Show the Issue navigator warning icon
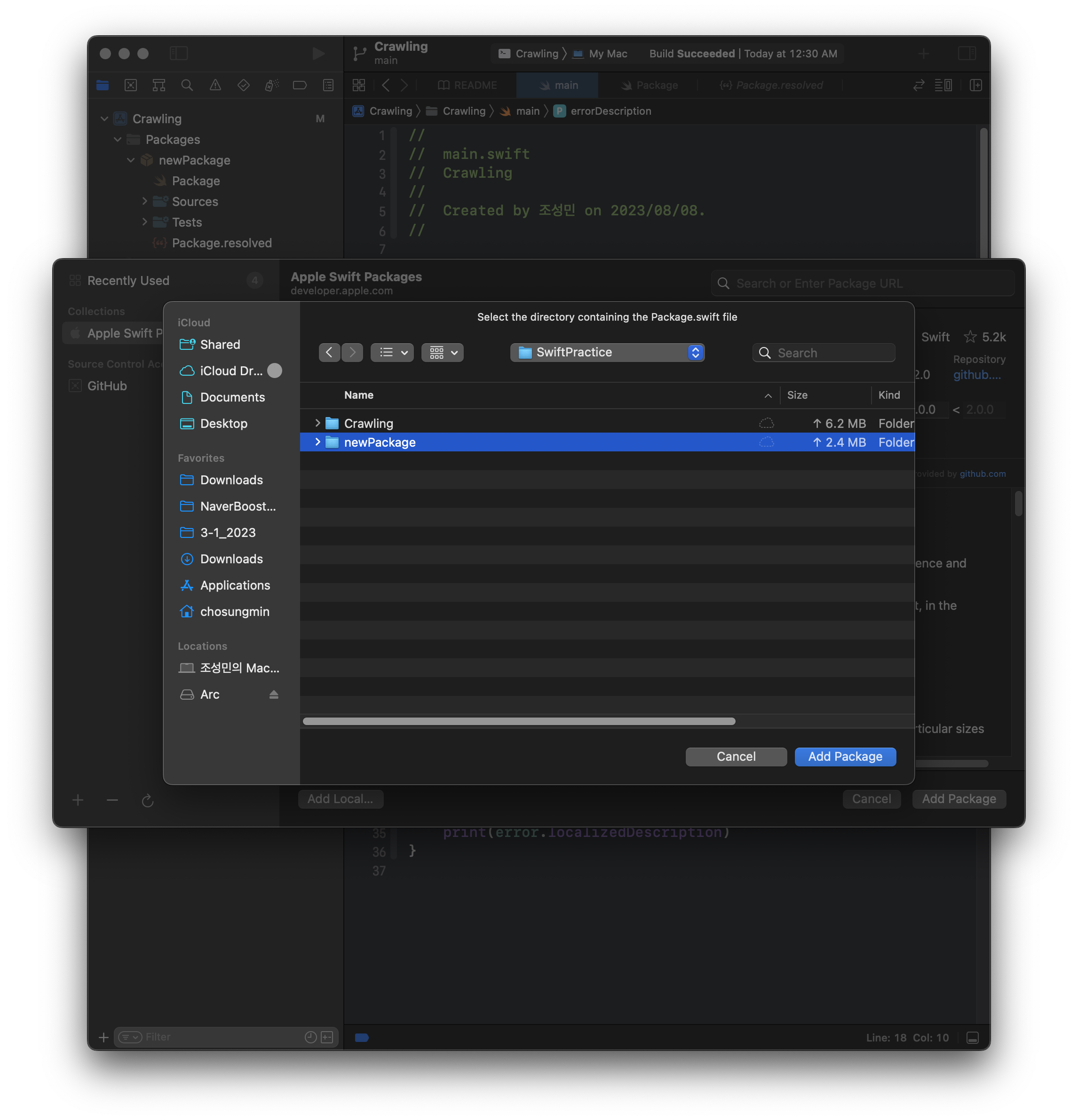The height and width of the screenshot is (1120, 1078). point(215,85)
